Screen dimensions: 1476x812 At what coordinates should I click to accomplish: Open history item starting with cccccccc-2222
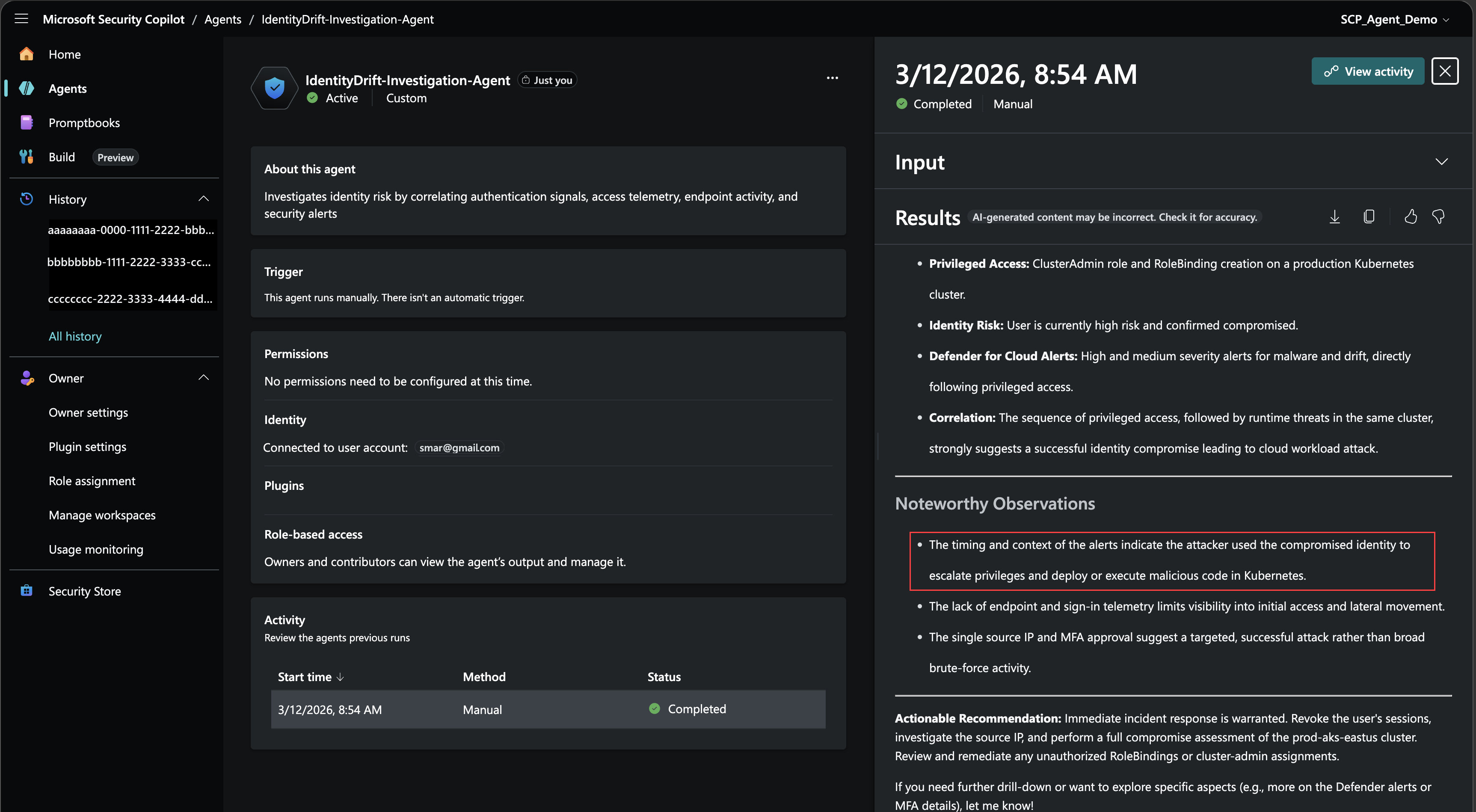[x=130, y=299]
